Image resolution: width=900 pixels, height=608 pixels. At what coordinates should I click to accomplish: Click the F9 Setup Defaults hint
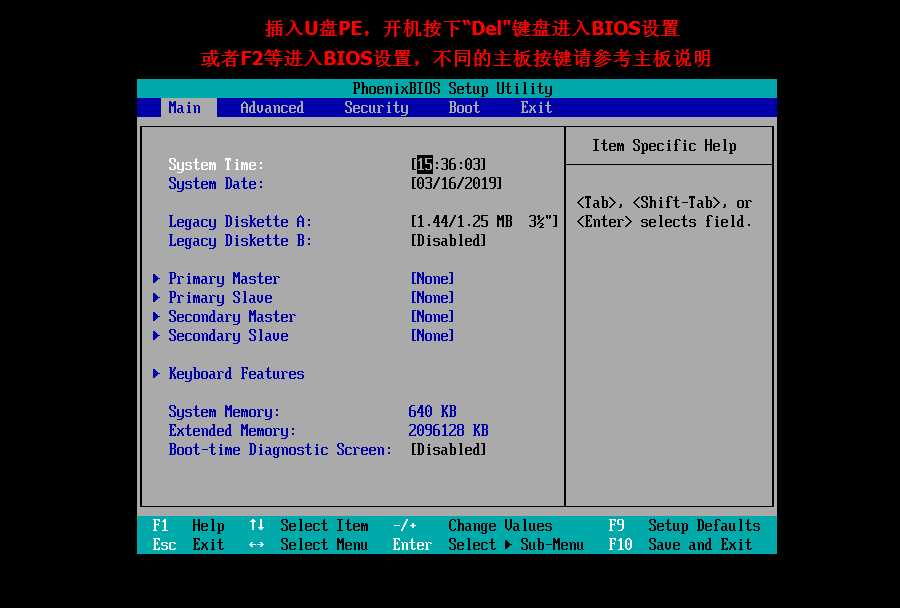tap(684, 525)
